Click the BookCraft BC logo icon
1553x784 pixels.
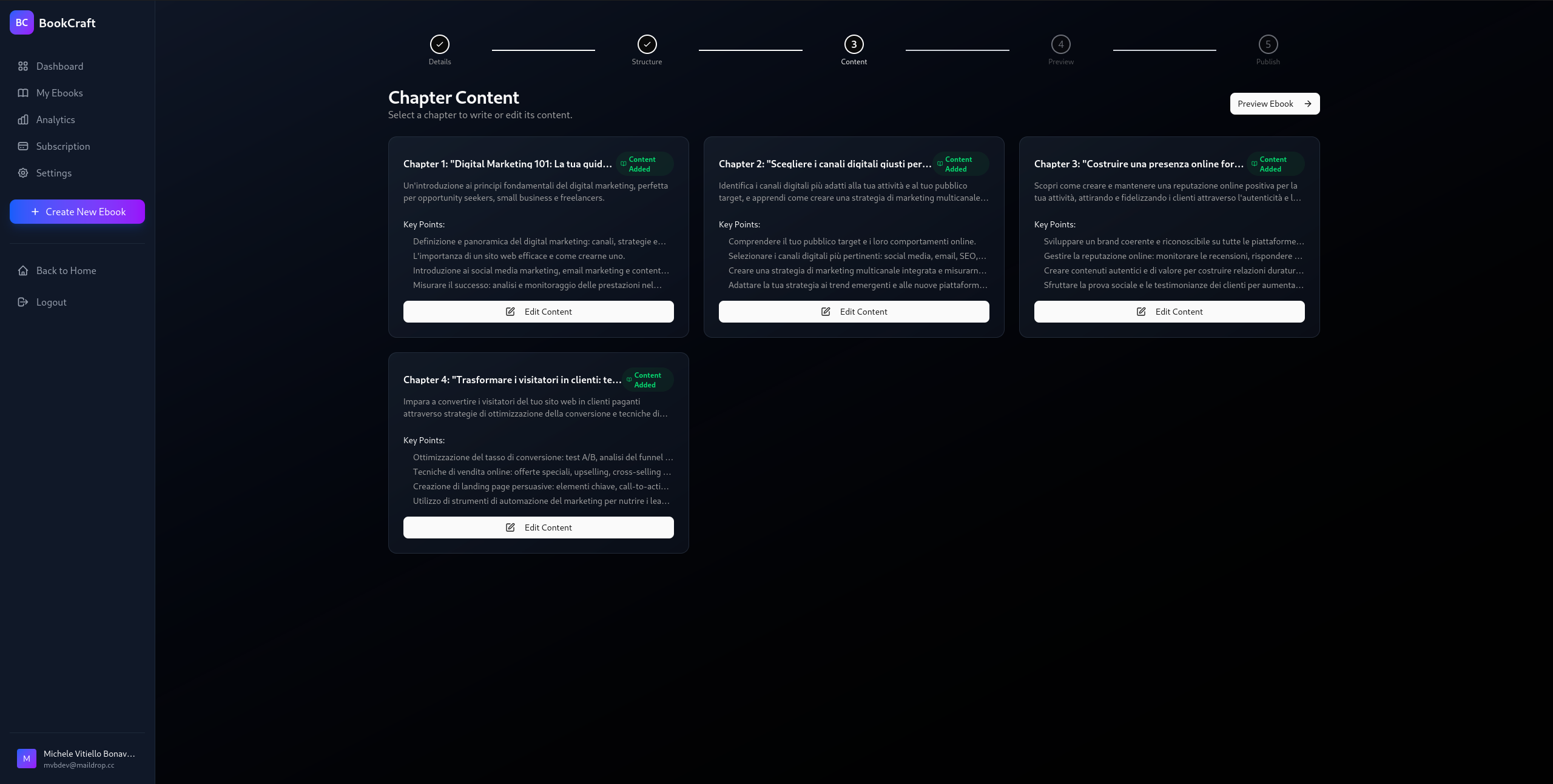22,22
